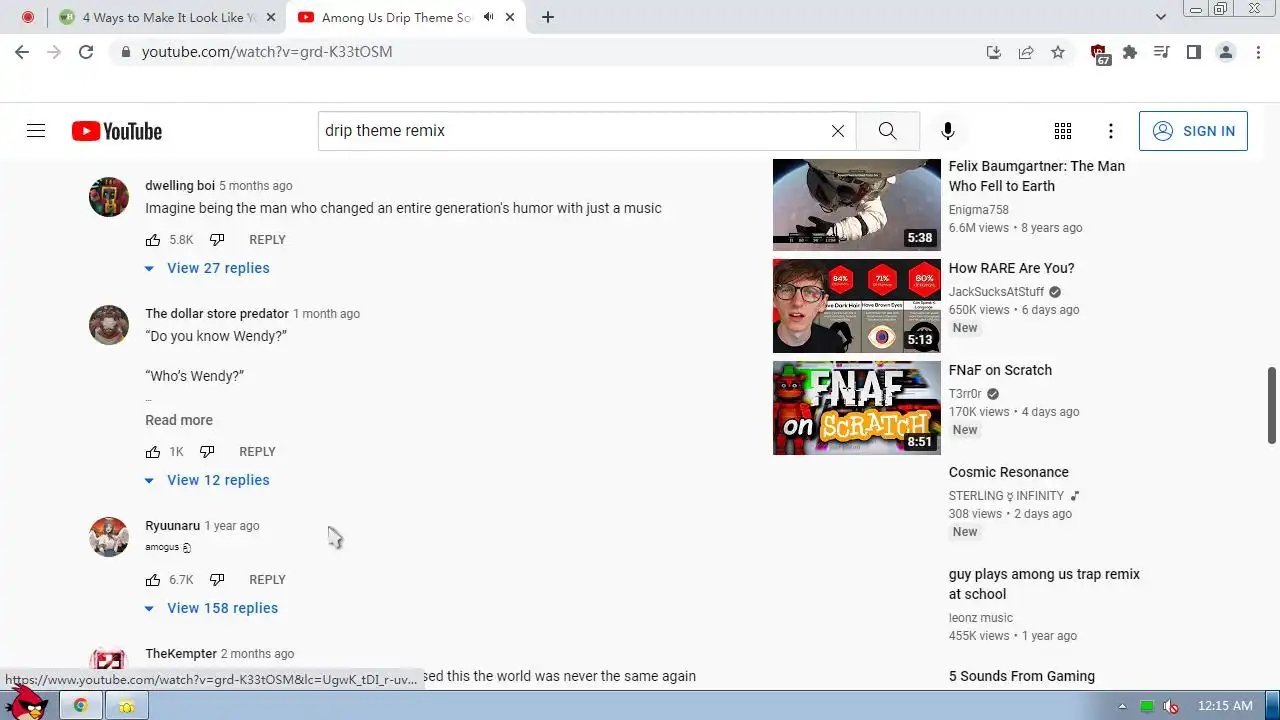Dislike The dollar store predator's comment
Viewport: 1280px width, 720px height.
click(x=207, y=452)
